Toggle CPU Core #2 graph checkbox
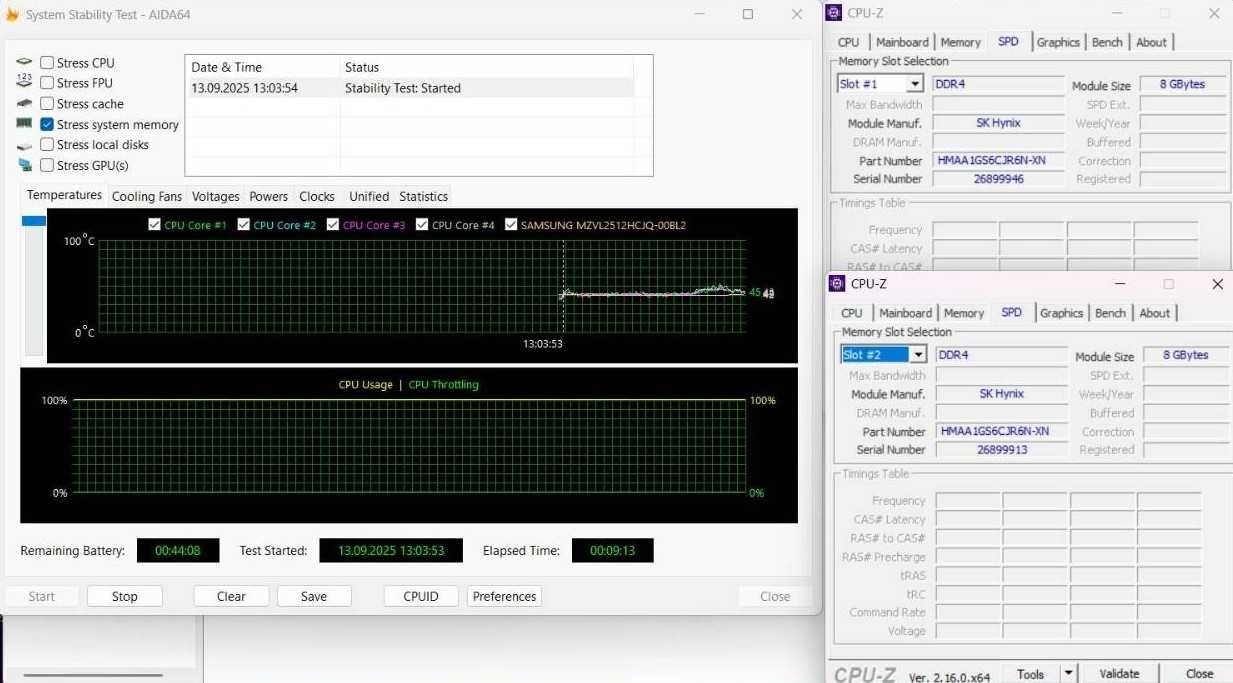1233x683 pixels. (x=243, y=225)
